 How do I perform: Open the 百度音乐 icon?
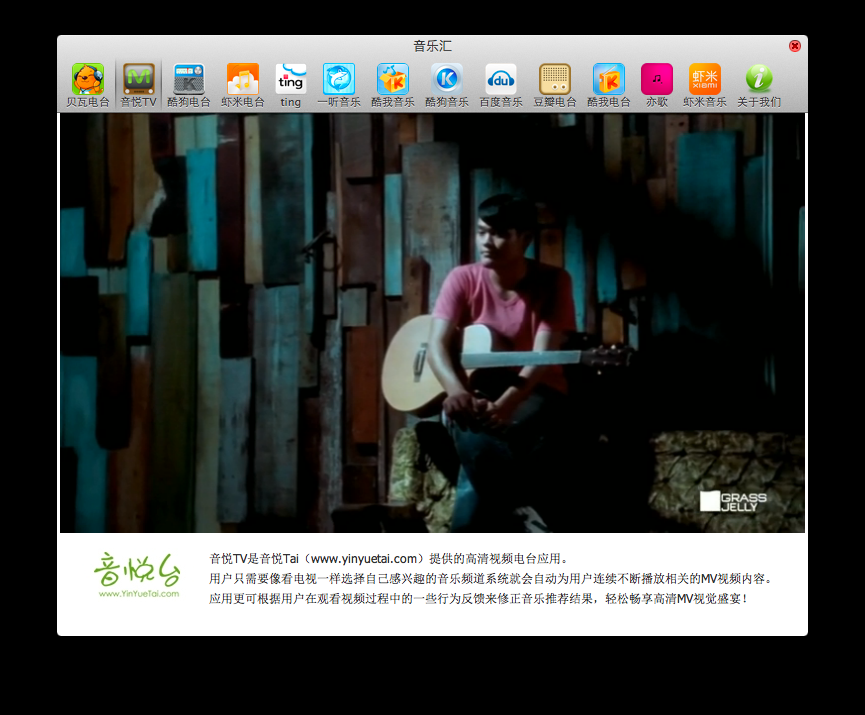click(x=500, y=85)
